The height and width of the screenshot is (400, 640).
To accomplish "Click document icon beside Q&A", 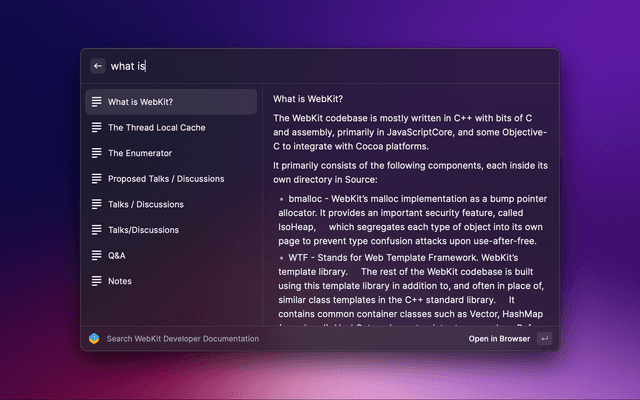I will (96, 255).
